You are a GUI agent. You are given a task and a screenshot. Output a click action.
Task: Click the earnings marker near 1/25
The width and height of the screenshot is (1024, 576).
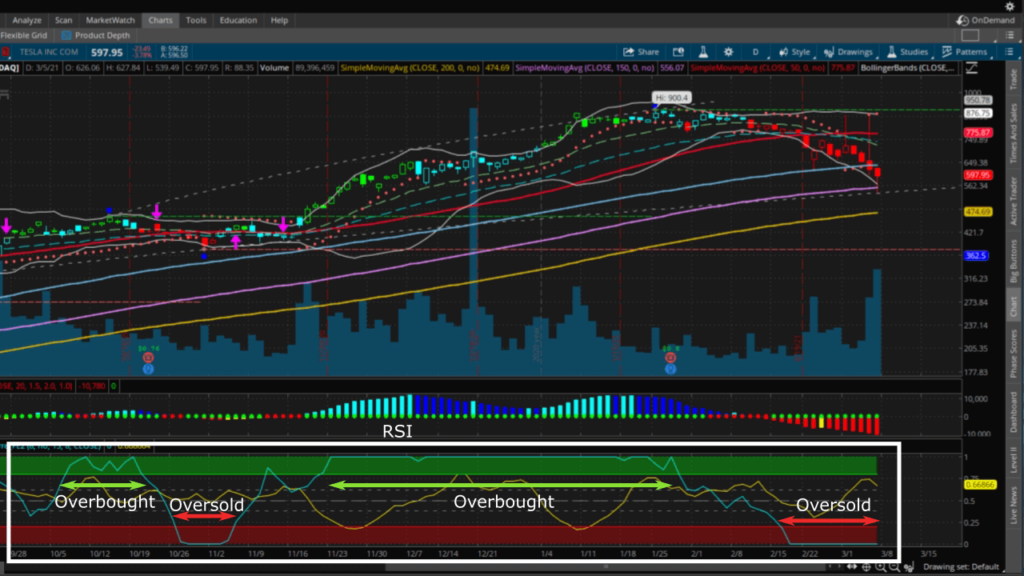[670, 358]
